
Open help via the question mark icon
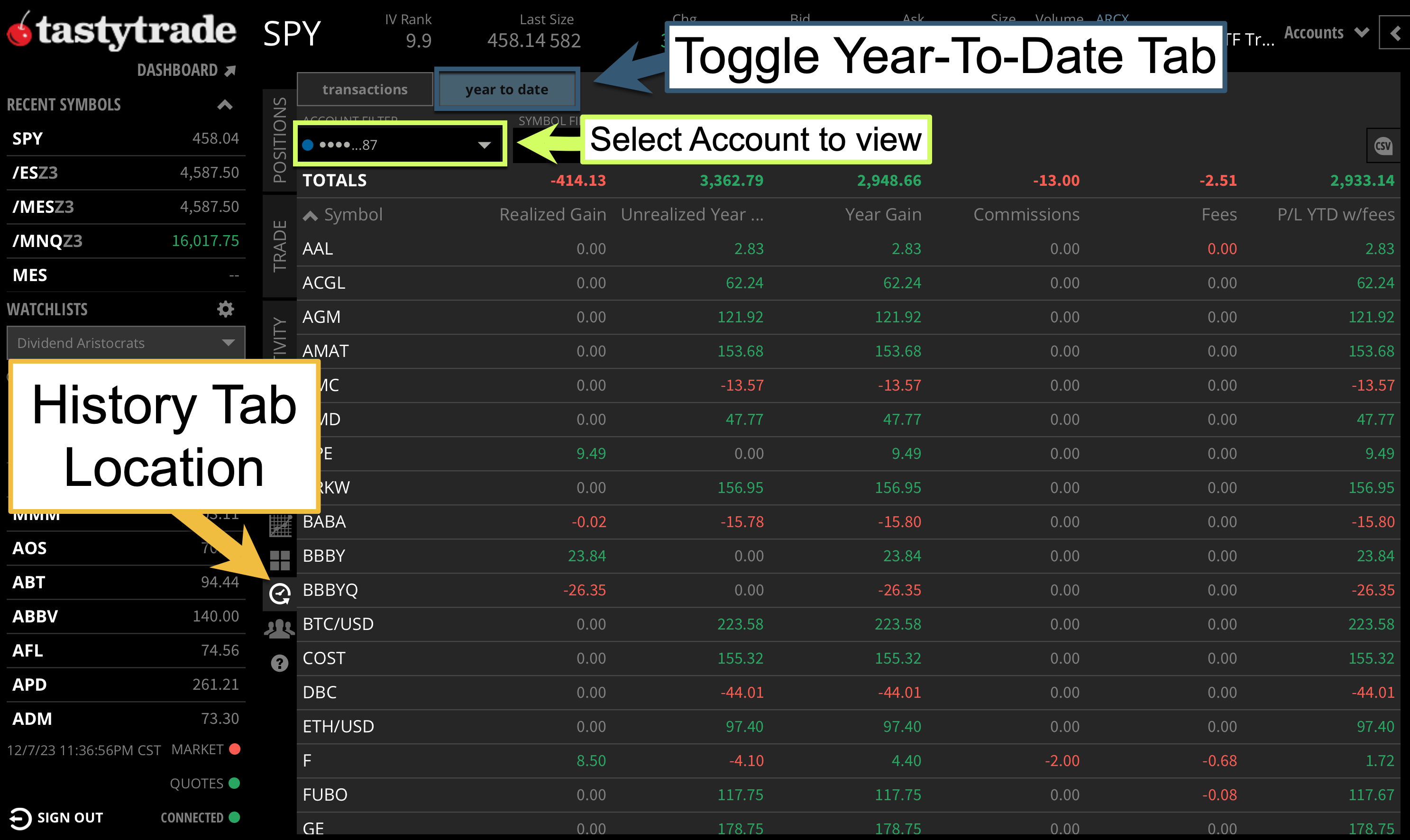point(279,663)
